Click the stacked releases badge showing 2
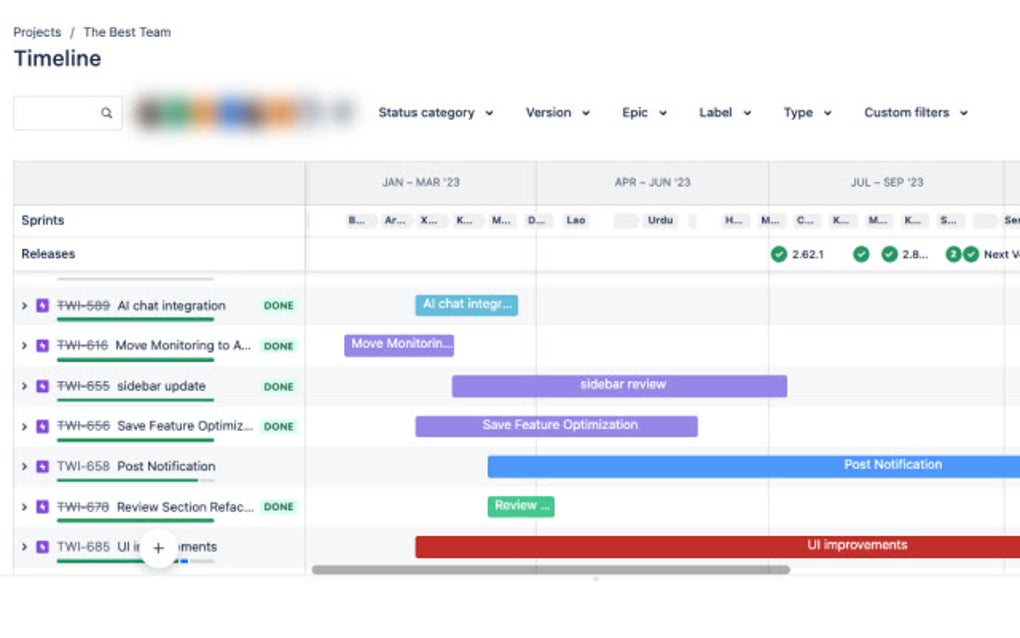Viewport: 1020px width, 638px height. pyautogui.click(x=954, y=254)
